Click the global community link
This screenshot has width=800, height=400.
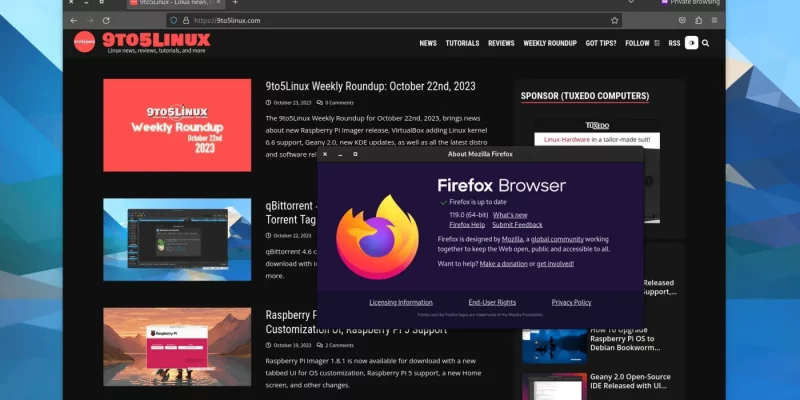click(x=557, y=239)
